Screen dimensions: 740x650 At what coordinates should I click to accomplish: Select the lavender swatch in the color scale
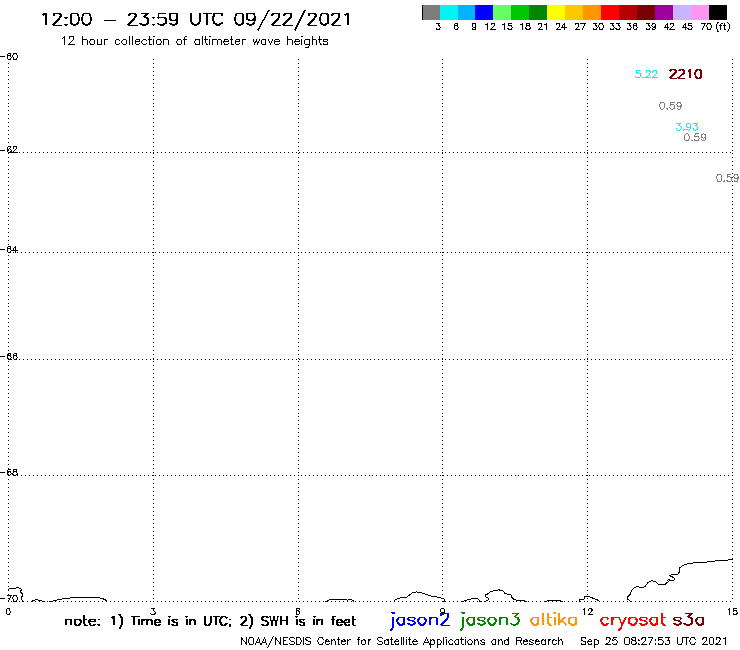(681, 12)
